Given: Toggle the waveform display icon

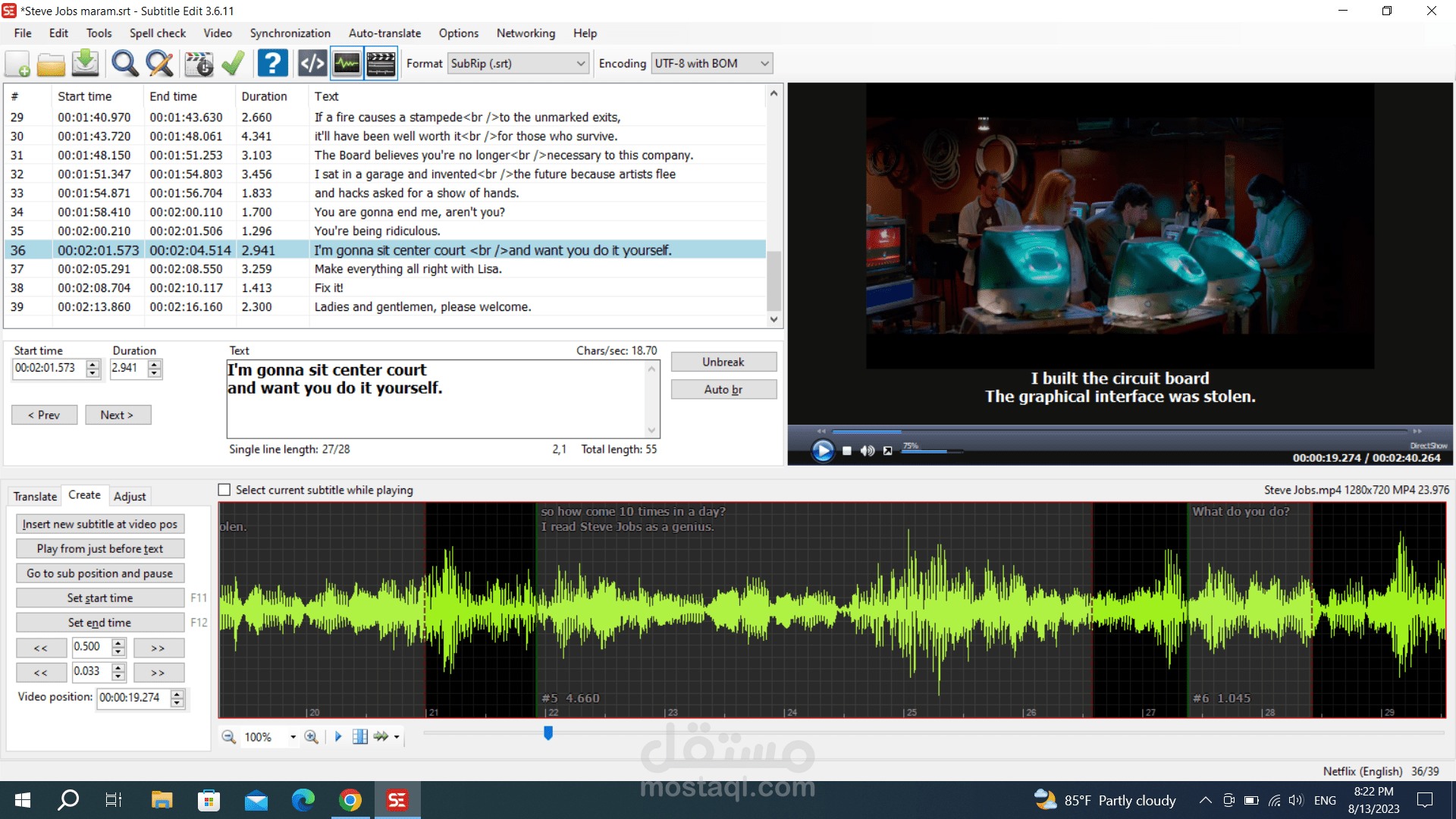Looking at the screenshot, I should tap(347, 64).
